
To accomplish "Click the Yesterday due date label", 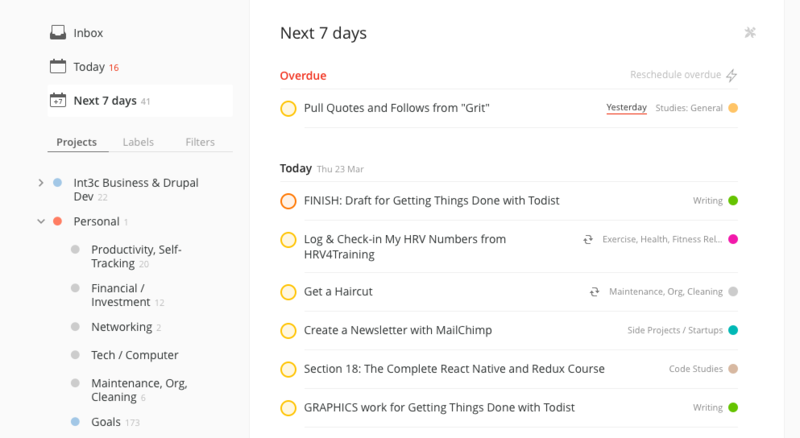I will (626, 107).
